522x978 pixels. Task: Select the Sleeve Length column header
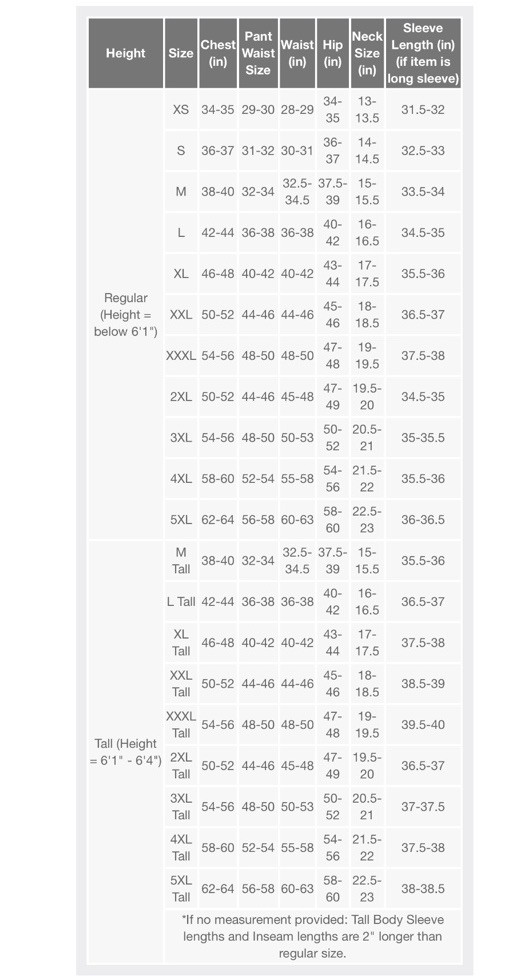coord(423,53)
